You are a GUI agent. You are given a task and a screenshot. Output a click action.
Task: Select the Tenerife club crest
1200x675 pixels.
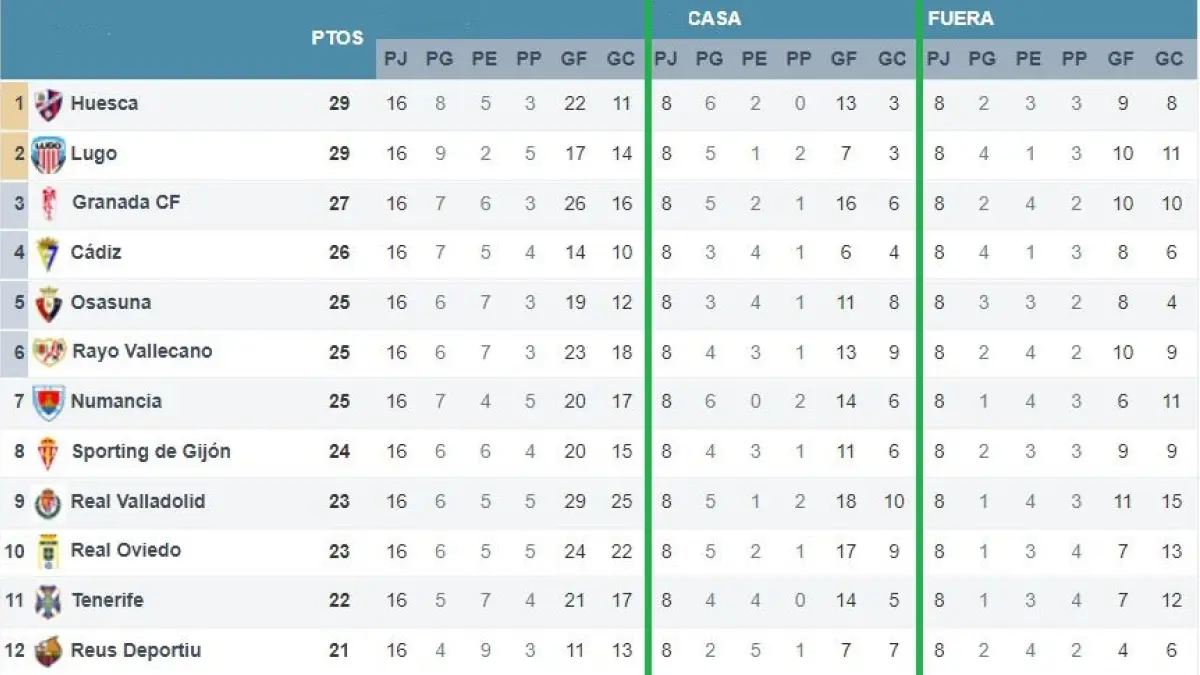point(48,601)
